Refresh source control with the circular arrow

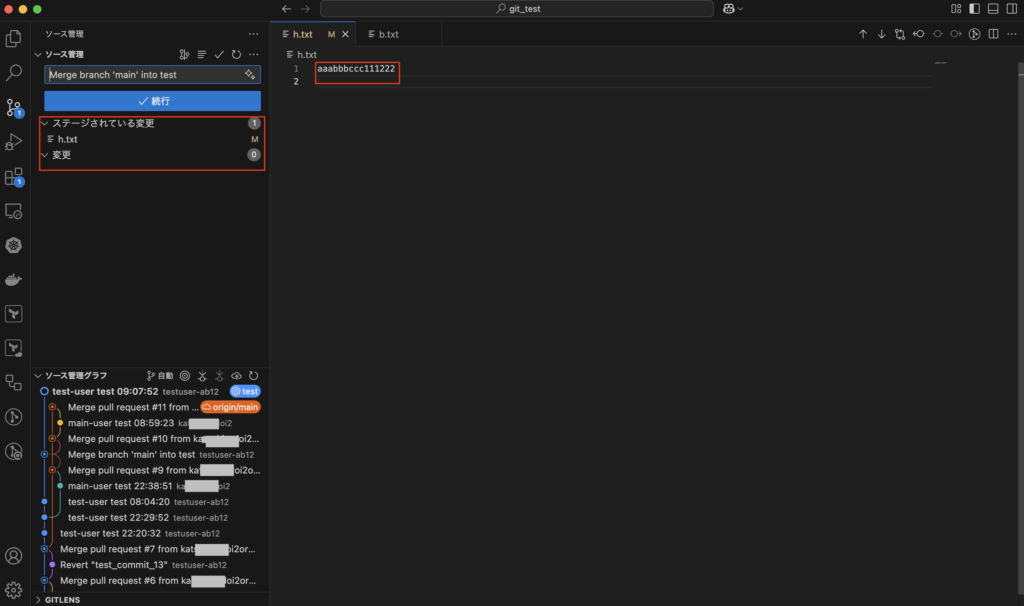(x=236, y=54)
